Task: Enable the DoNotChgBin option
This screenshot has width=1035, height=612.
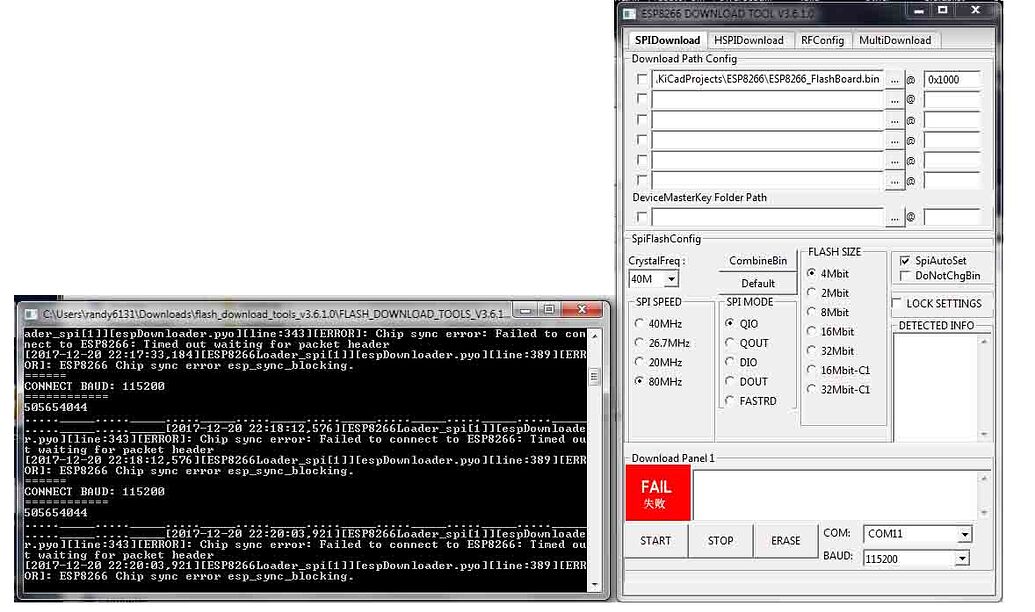Action: coord(906,275)
